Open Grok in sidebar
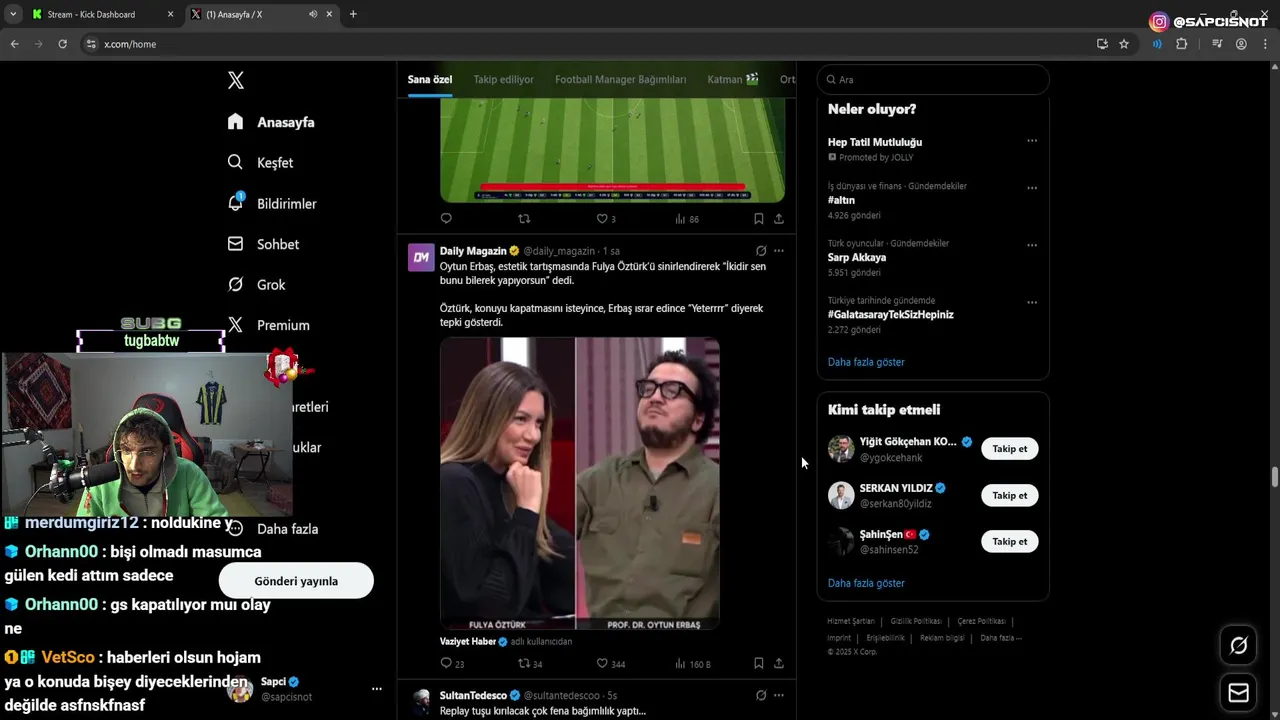 pyautogui.click(x=257, y=284)
